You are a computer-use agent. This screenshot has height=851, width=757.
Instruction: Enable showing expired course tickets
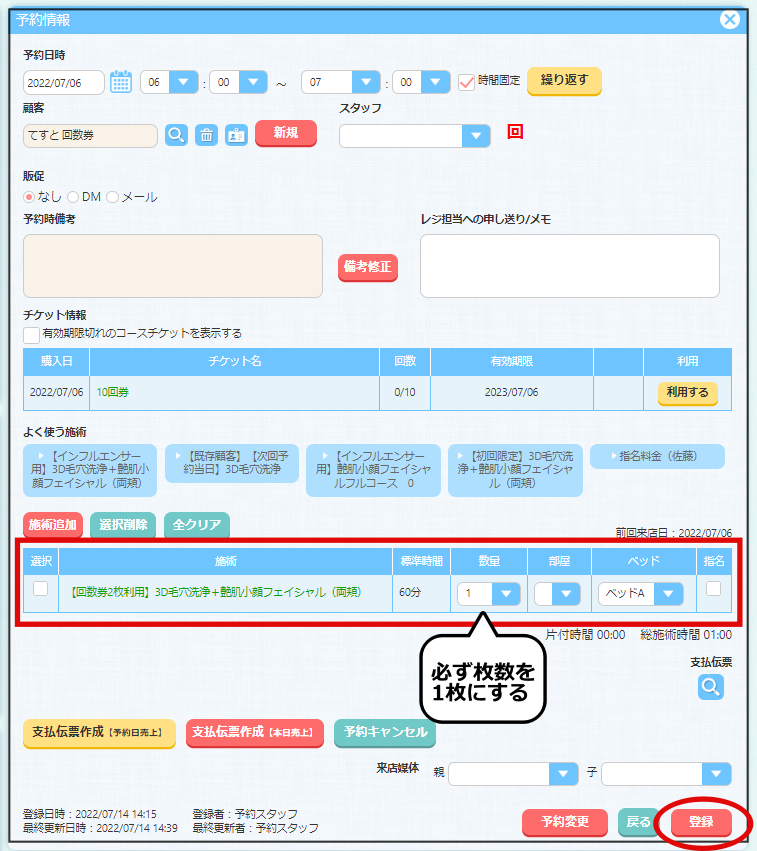click(x=32, y=334)
